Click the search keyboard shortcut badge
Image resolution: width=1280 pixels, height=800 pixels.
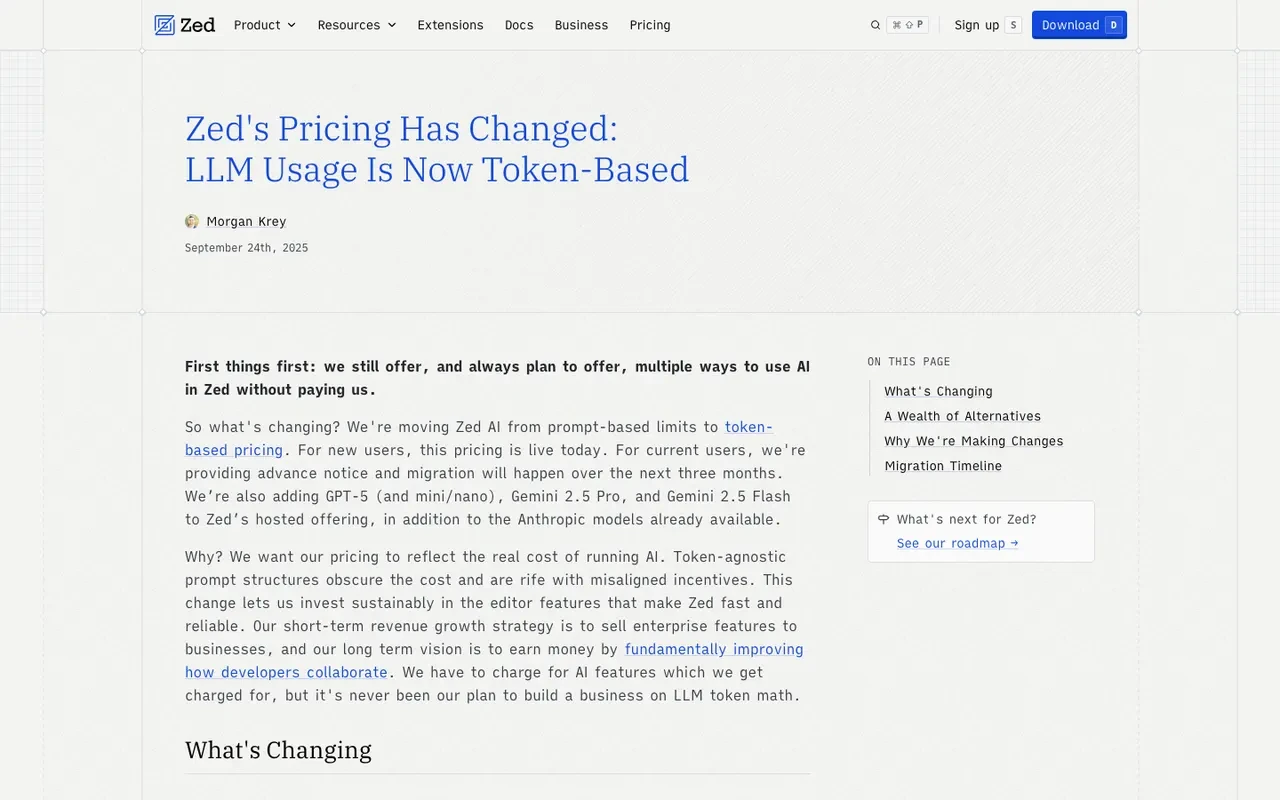tap(907, 25)
